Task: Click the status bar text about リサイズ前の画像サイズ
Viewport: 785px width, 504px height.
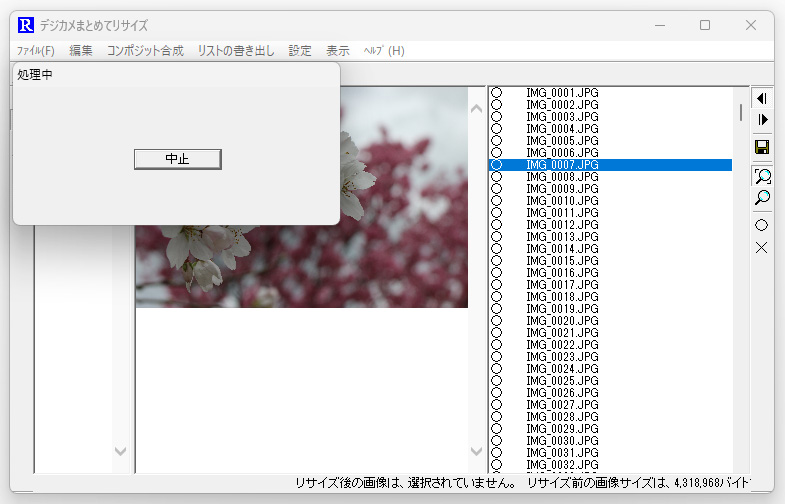Action: tap(638, 483)
